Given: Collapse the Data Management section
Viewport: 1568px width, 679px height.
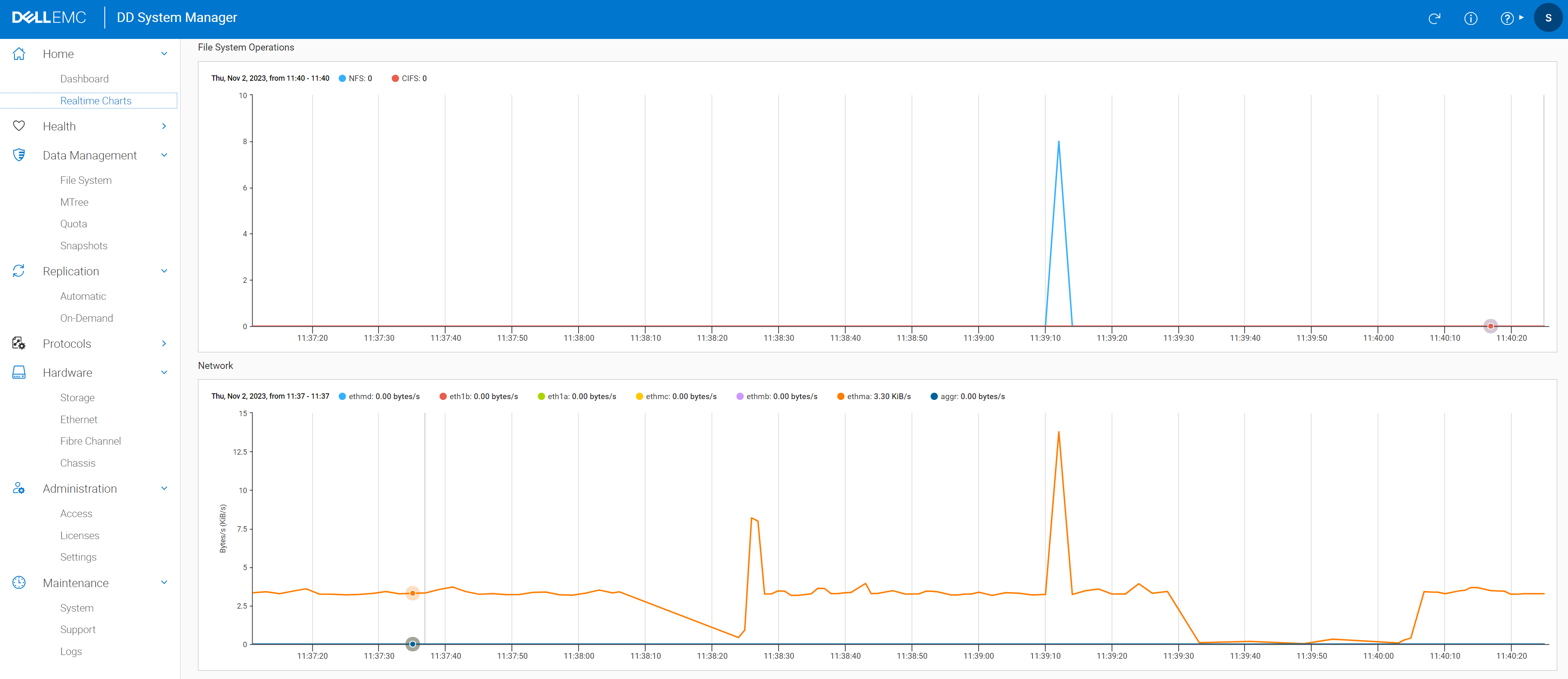Looking at the screenshot, I should tap(164, 154).
